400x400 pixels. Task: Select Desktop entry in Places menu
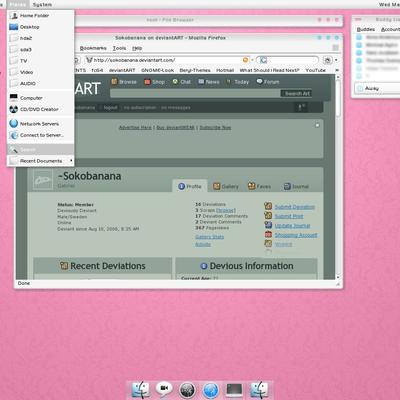point(41,27)
